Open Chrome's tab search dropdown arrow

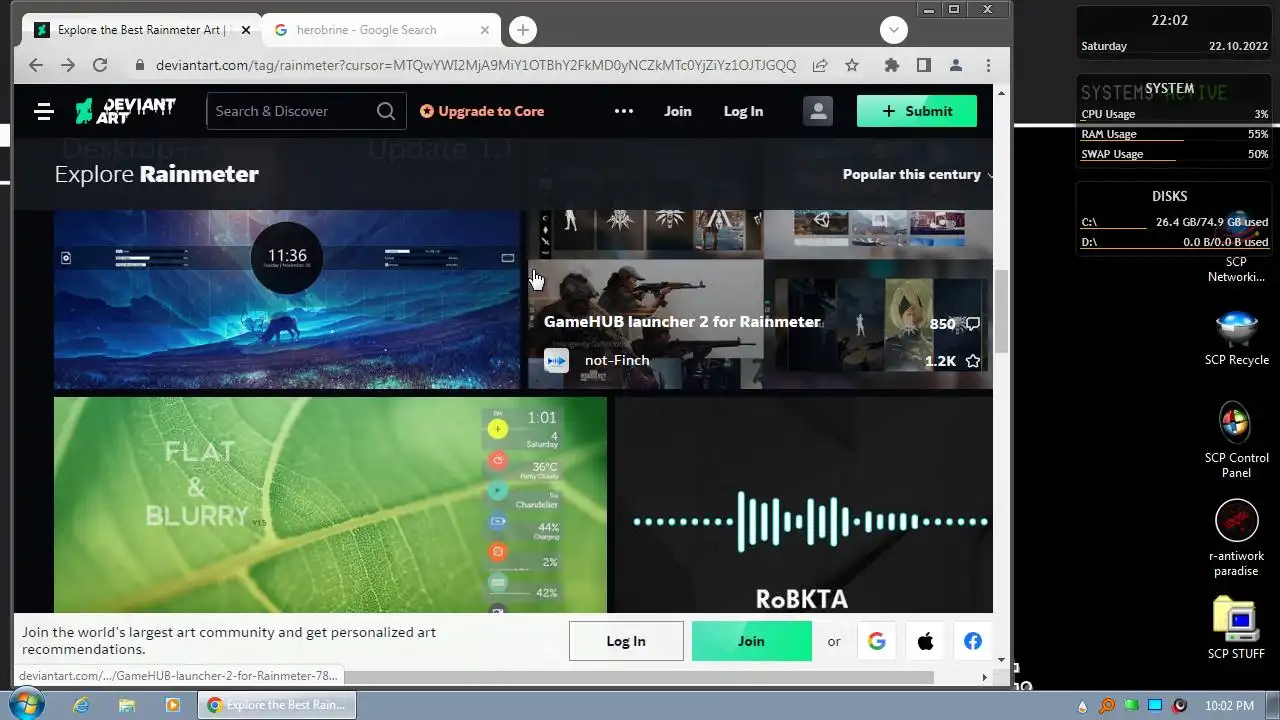point(894,30)
